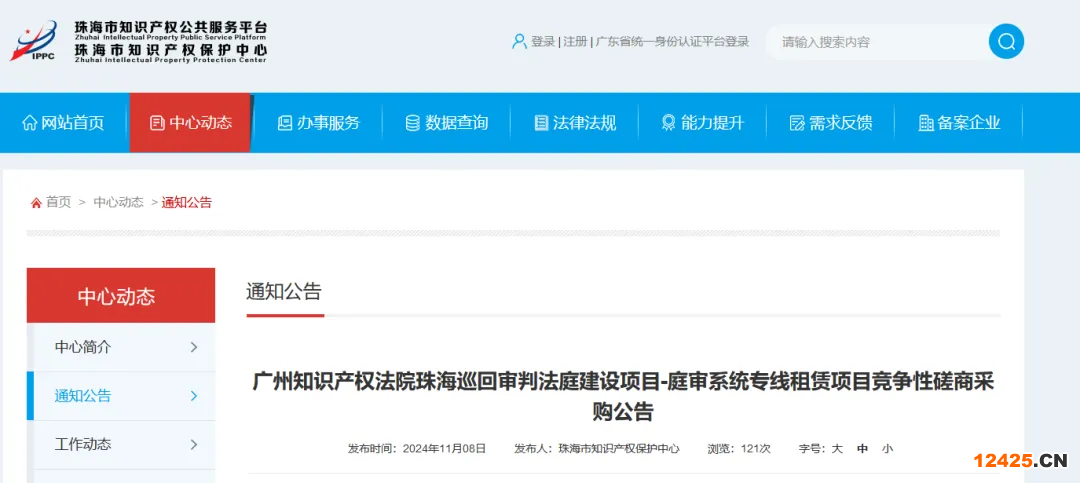Click the IPPC logo image
Image resolution: width=1080 pixels, height=483 pixels.
tap(34, 41)
